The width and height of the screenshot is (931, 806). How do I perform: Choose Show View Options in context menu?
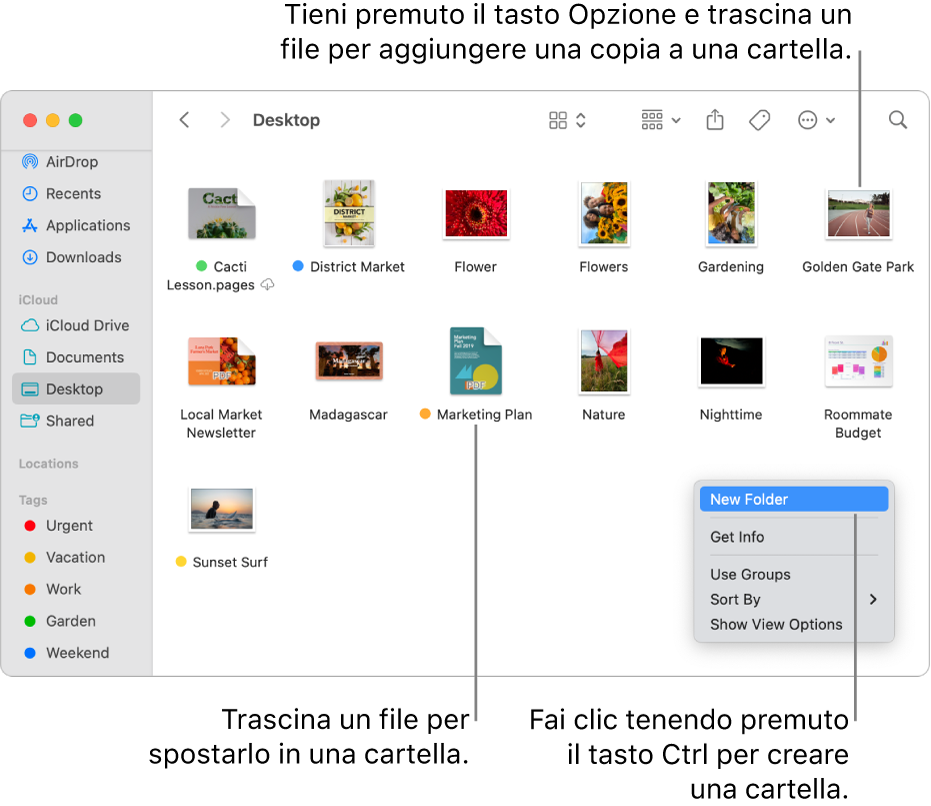point(794,624)
